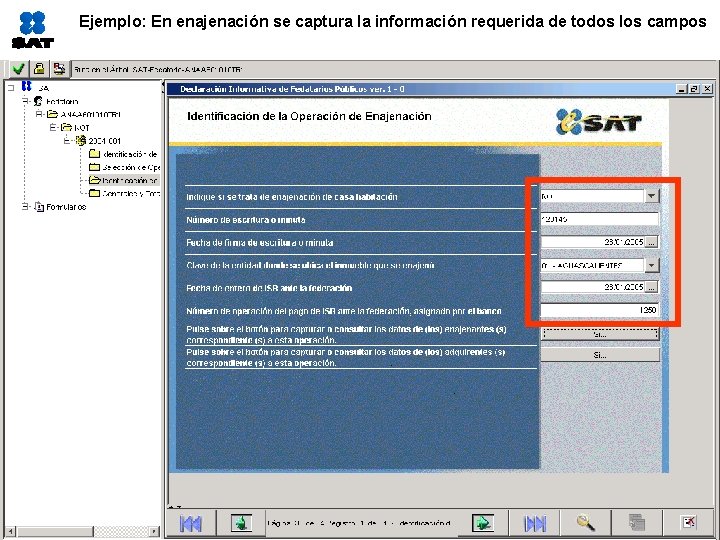Screen dimensions: 720x540
Task: Minimize the Declaración Informativa inner window
Action: (x=682, y=89)
